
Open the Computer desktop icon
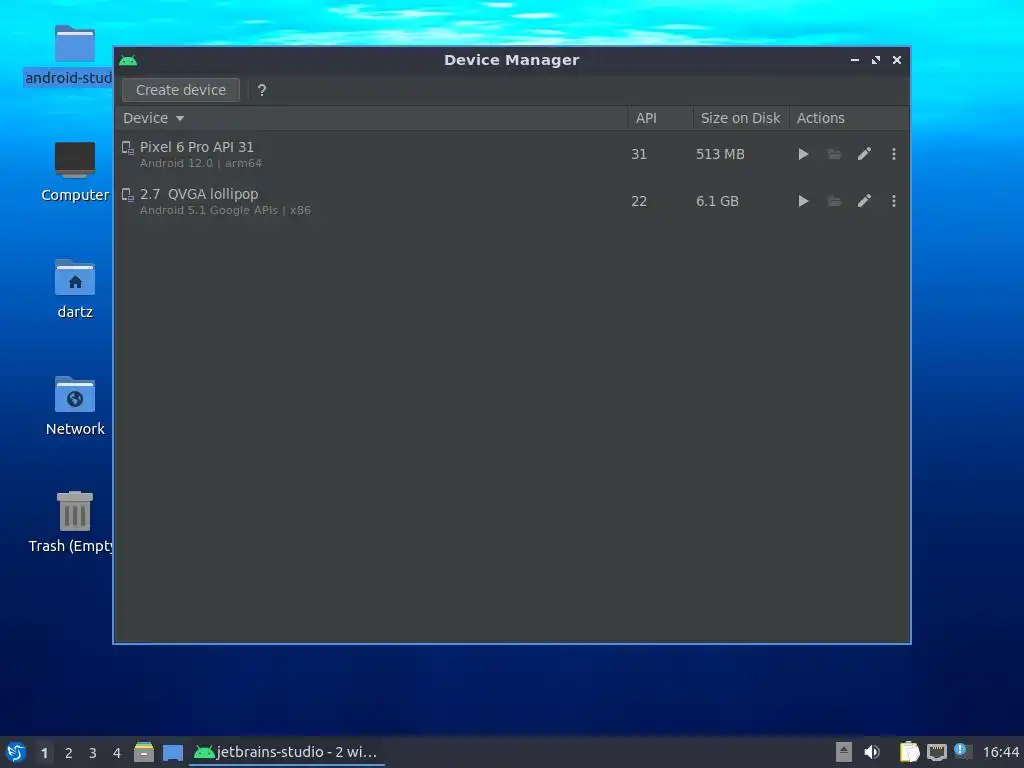tap(74, 160)
